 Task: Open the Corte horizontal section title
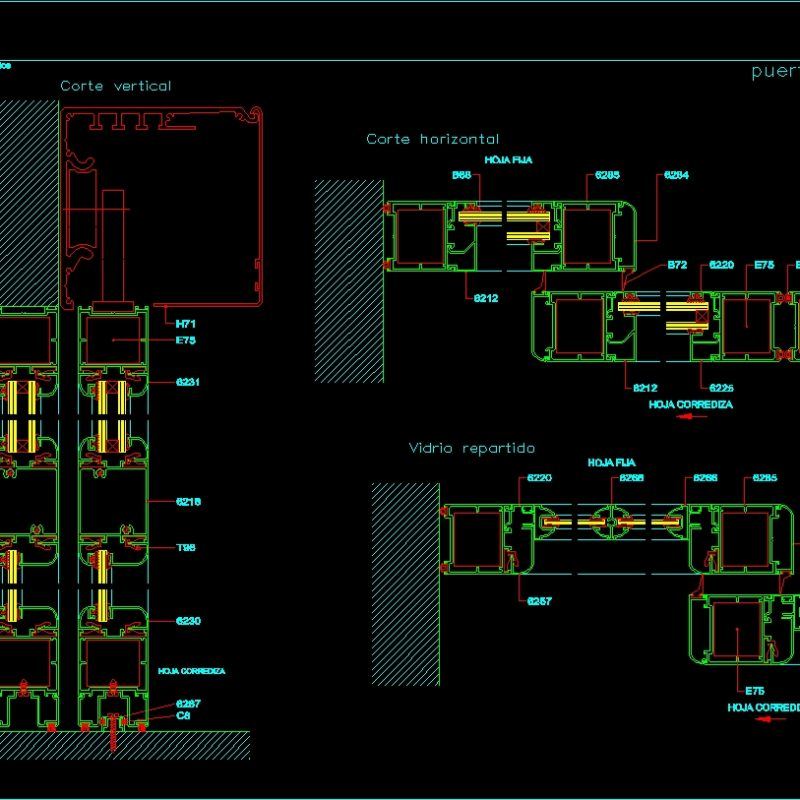point(435,139)
